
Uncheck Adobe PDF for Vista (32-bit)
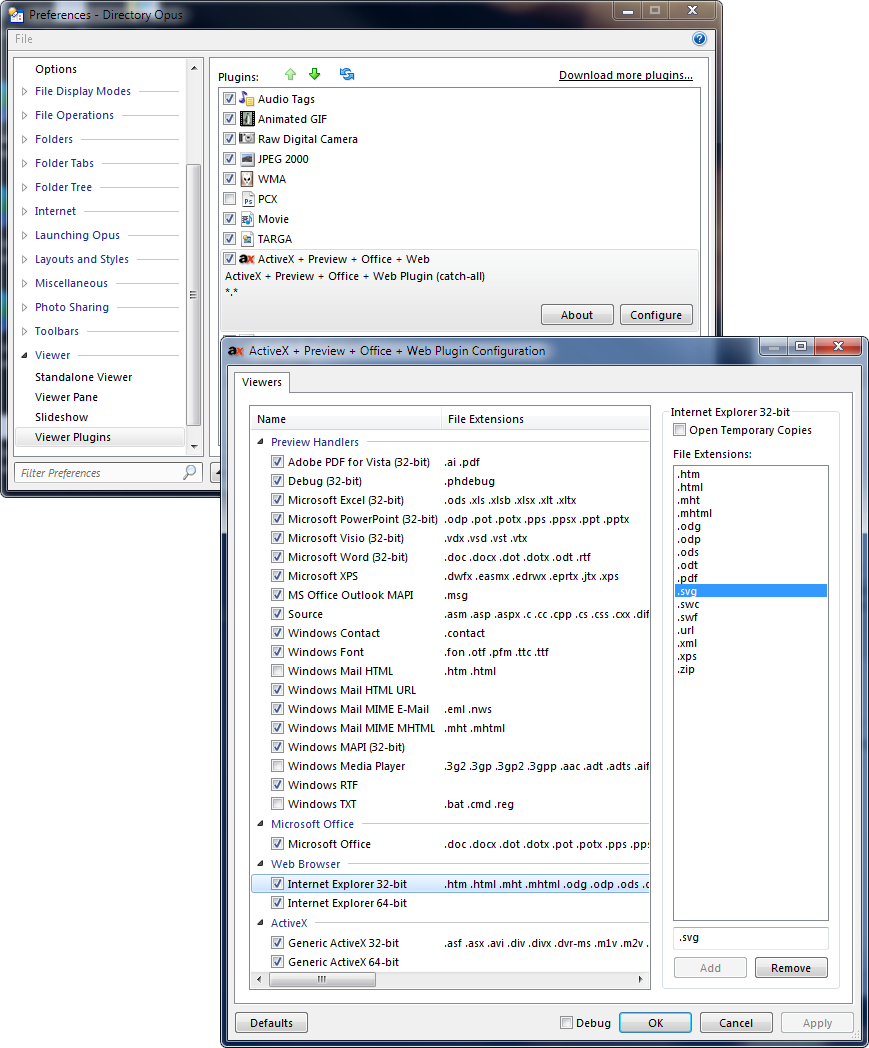coord(277,462)
